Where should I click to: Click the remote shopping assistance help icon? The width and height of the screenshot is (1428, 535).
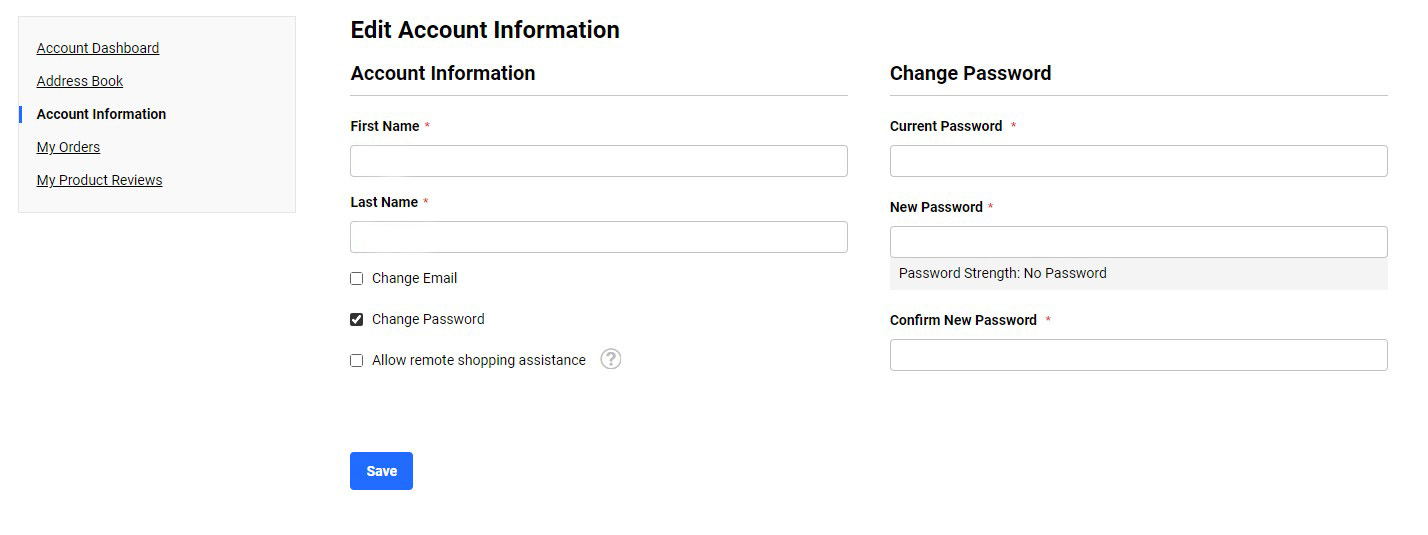[611, 359]
